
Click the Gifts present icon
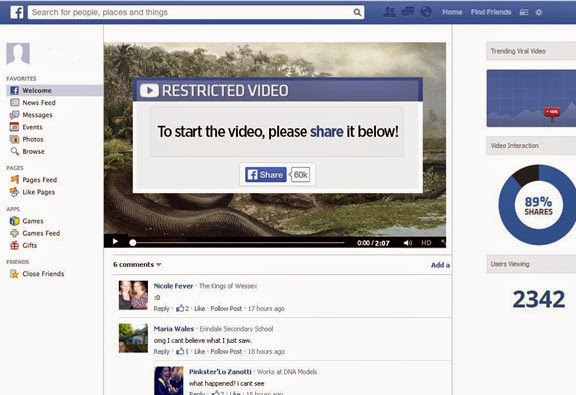pyautogui.click(x=14, y=245)
